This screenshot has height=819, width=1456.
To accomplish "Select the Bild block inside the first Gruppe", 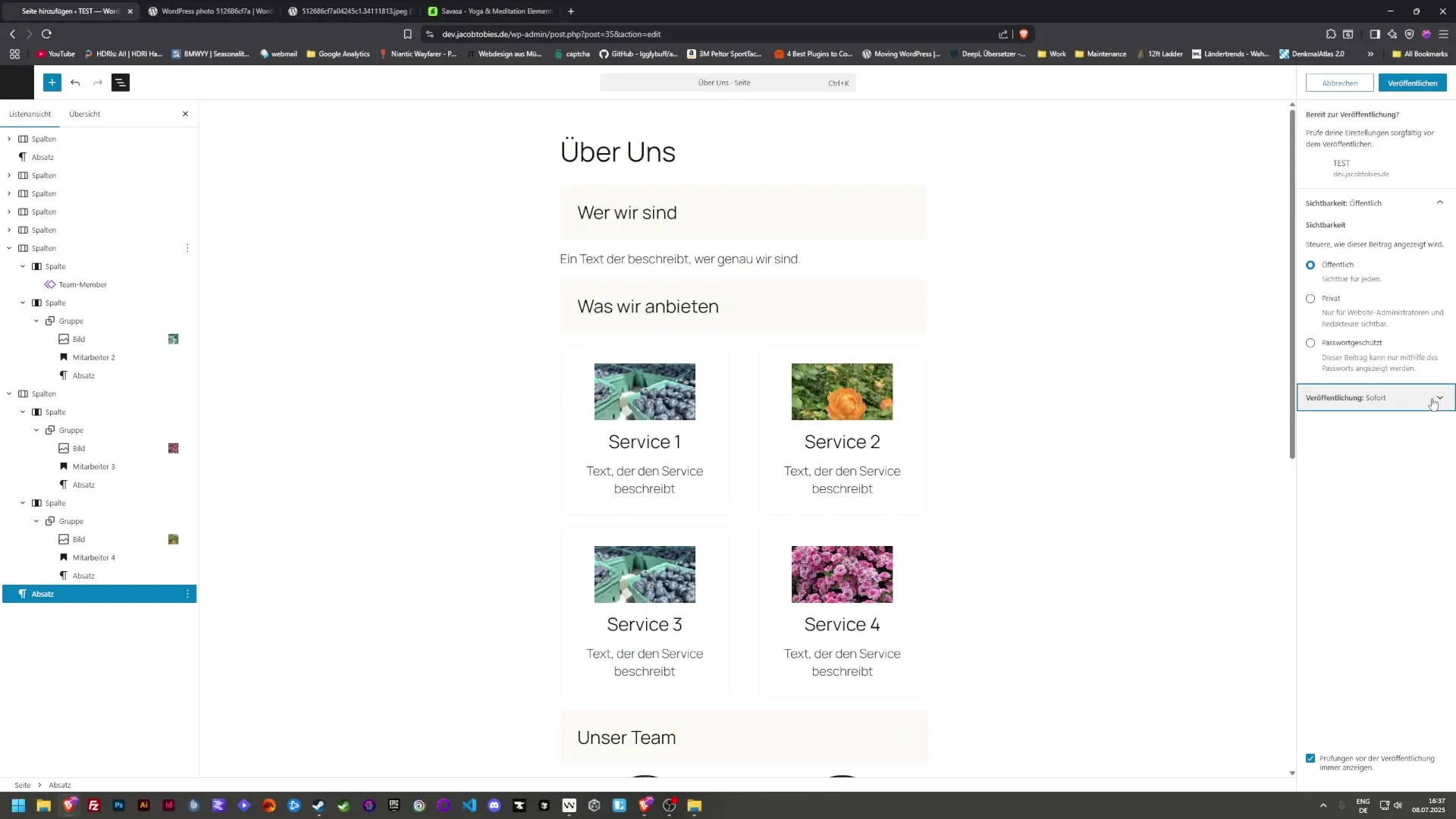I will tap(80, 339).
